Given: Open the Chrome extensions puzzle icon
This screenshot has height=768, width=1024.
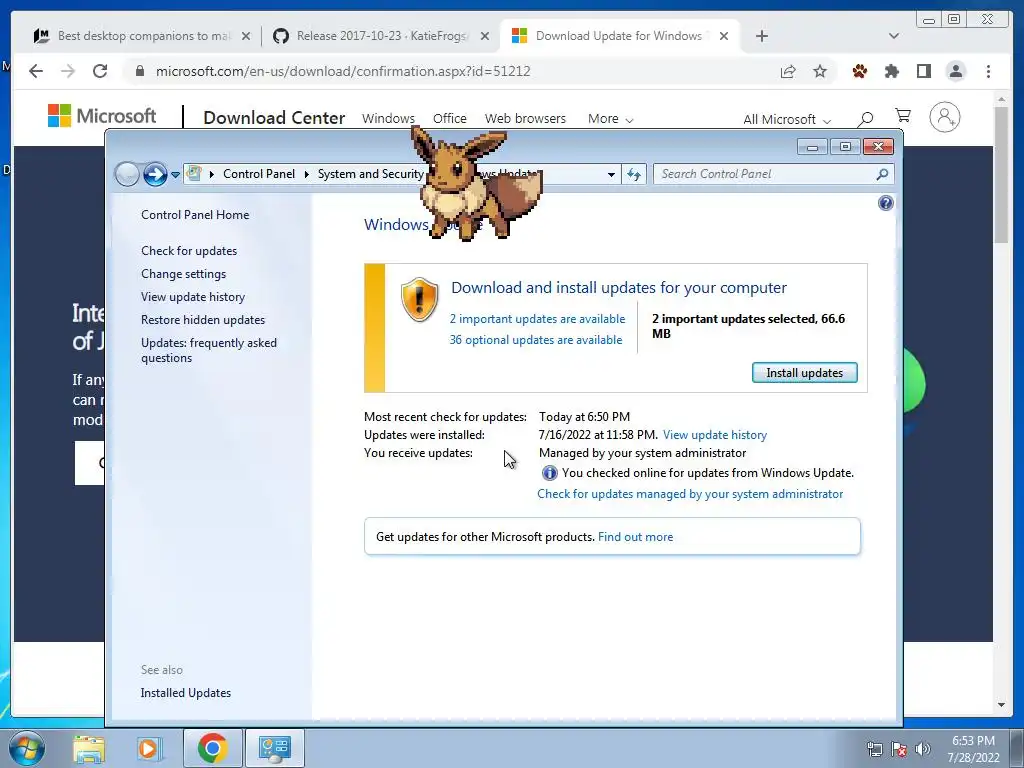Looking at the screenshot, I should [891, 71].
